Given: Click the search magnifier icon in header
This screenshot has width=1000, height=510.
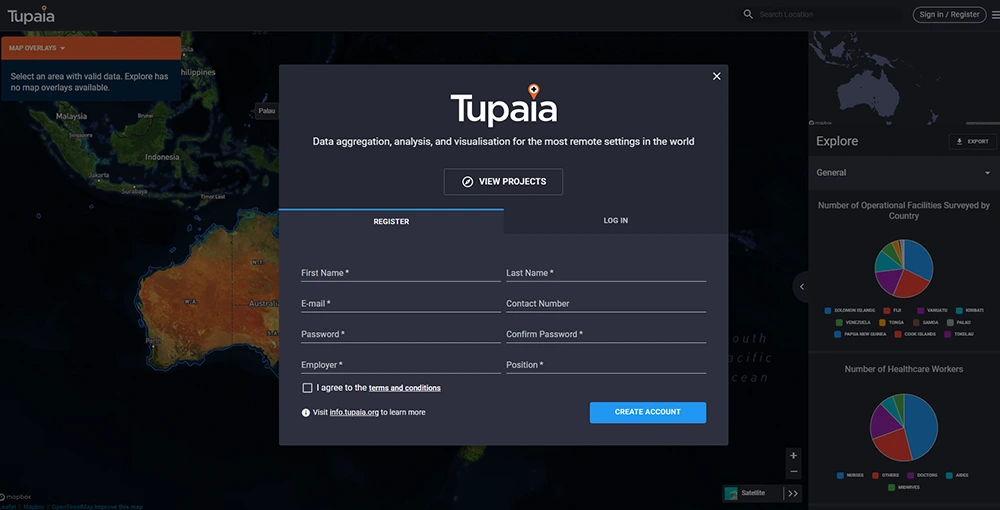Looking at the screenshot, I should click(x=748, y=14).
